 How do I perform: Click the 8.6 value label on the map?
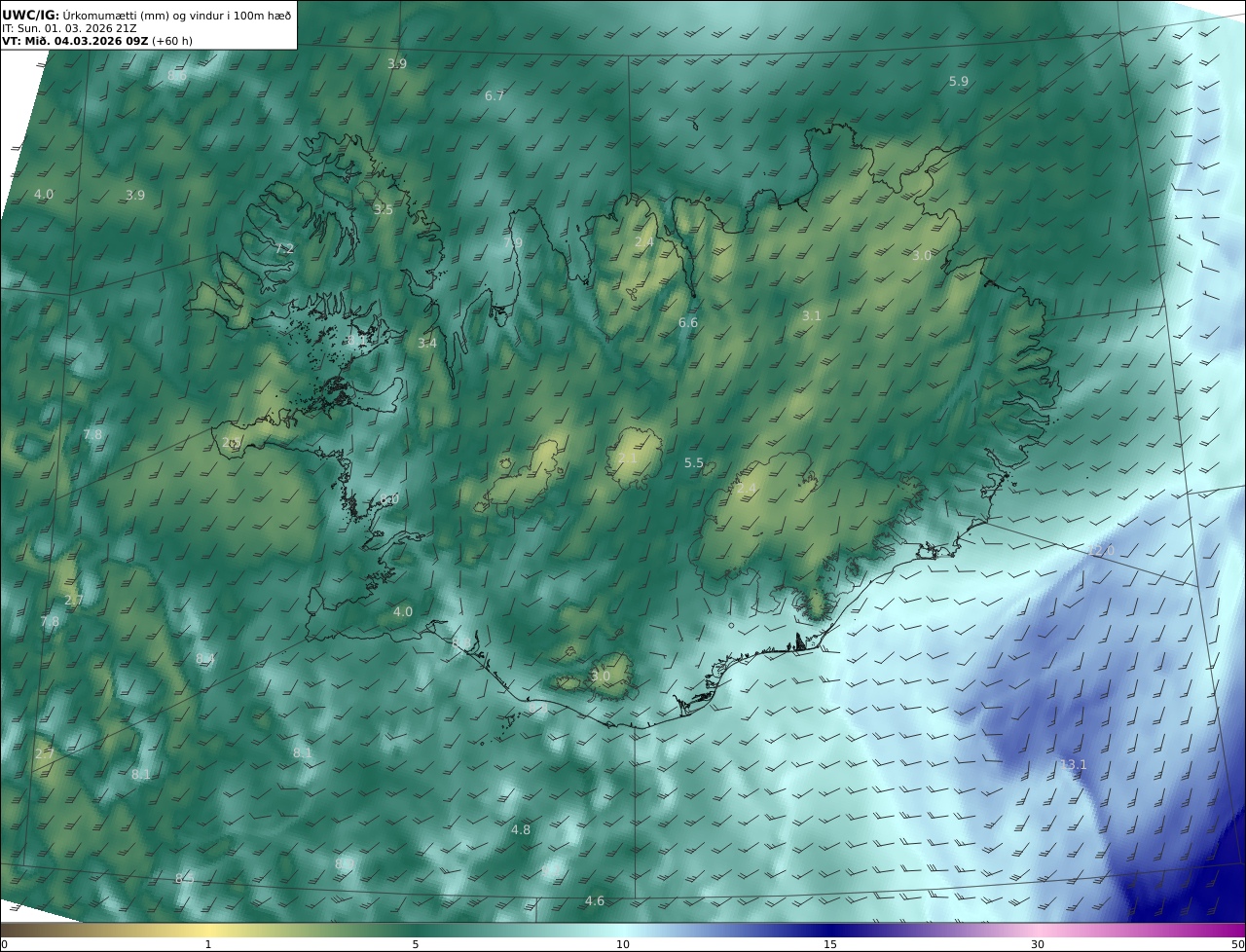tap(177, 76)
